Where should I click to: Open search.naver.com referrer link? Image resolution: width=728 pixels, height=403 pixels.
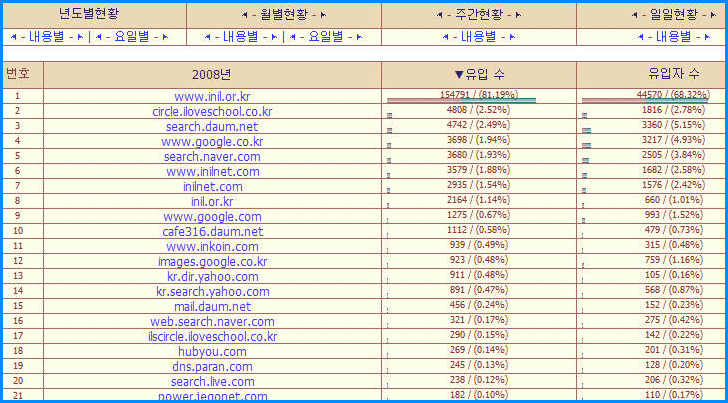point(212,156)
